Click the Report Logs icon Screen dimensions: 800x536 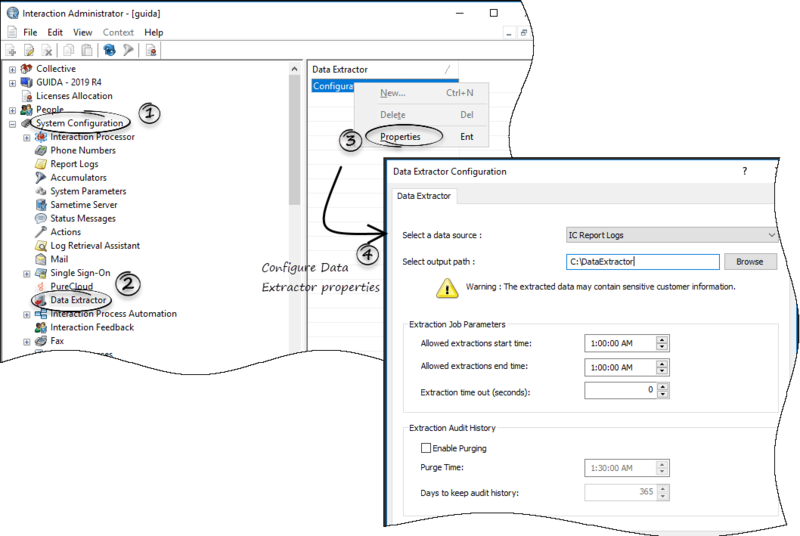41,164
